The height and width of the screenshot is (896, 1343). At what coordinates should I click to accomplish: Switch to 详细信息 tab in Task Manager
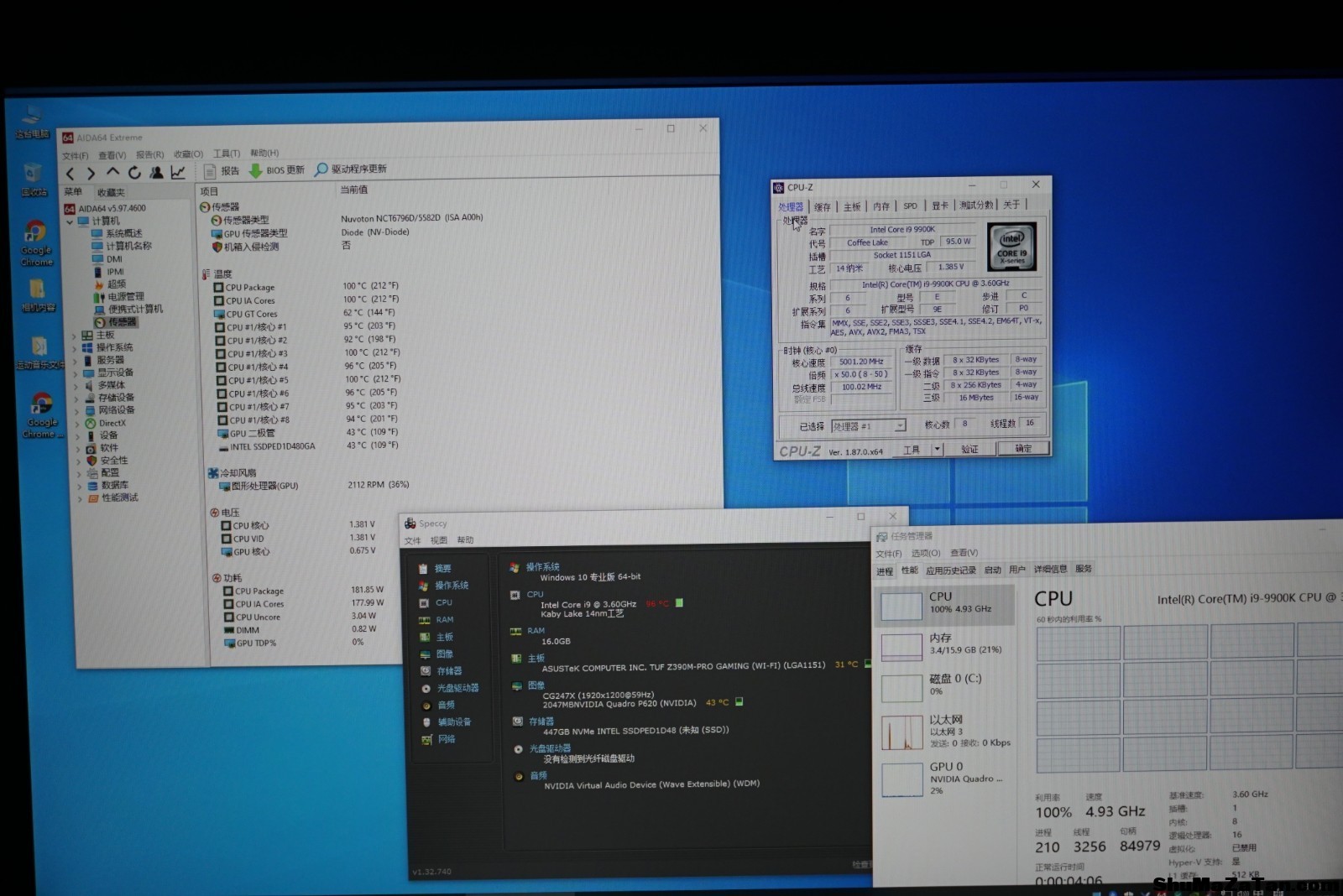coord(1050,570)
